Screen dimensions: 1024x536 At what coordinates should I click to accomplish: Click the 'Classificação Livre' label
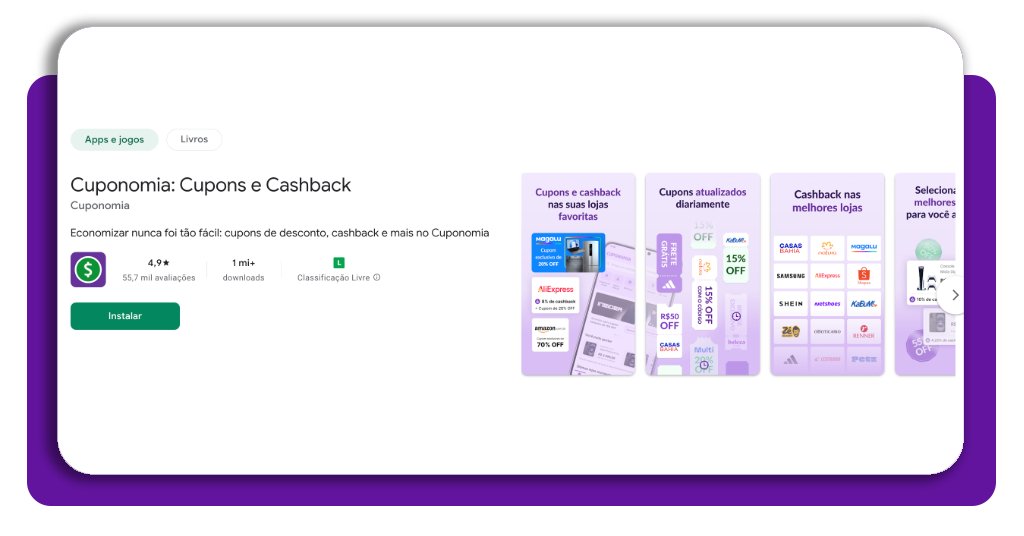pyautogui.click(x=334, y=277)
